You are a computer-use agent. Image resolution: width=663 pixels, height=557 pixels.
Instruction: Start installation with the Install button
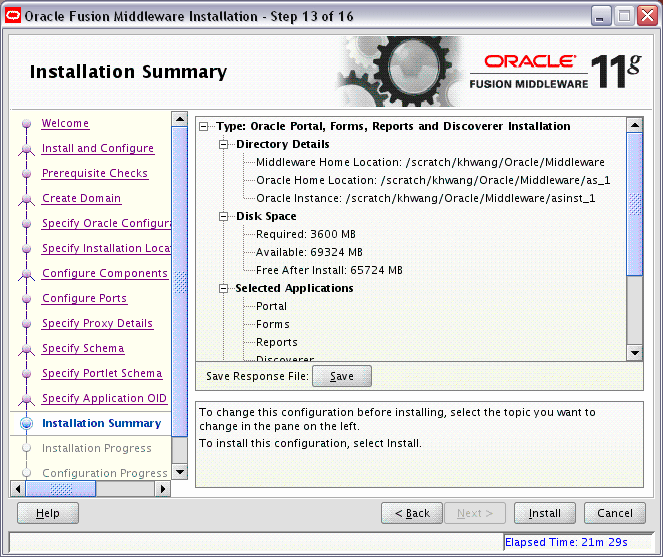click(x=545, y=513)
